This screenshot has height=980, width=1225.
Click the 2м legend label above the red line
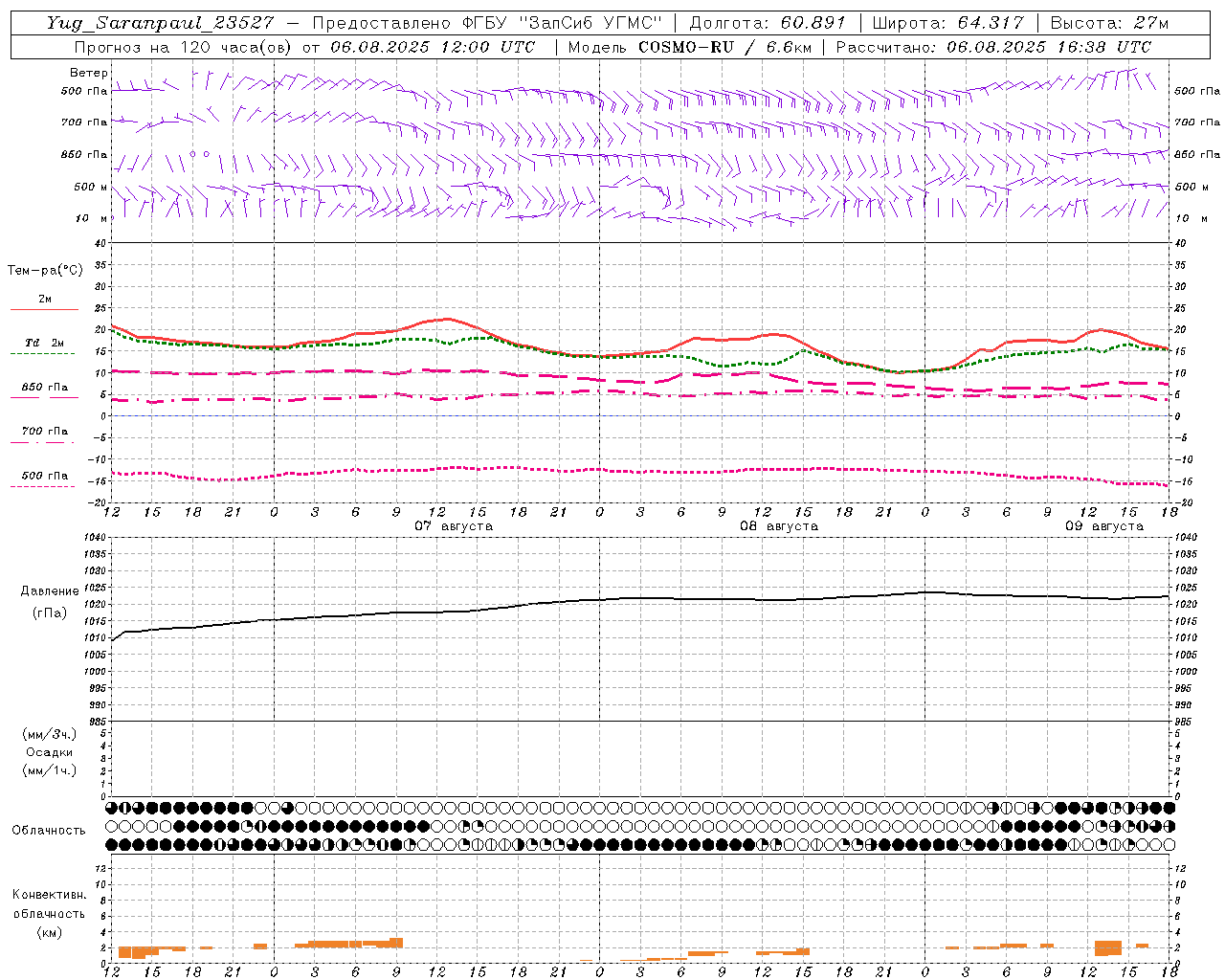pos(45,299)
